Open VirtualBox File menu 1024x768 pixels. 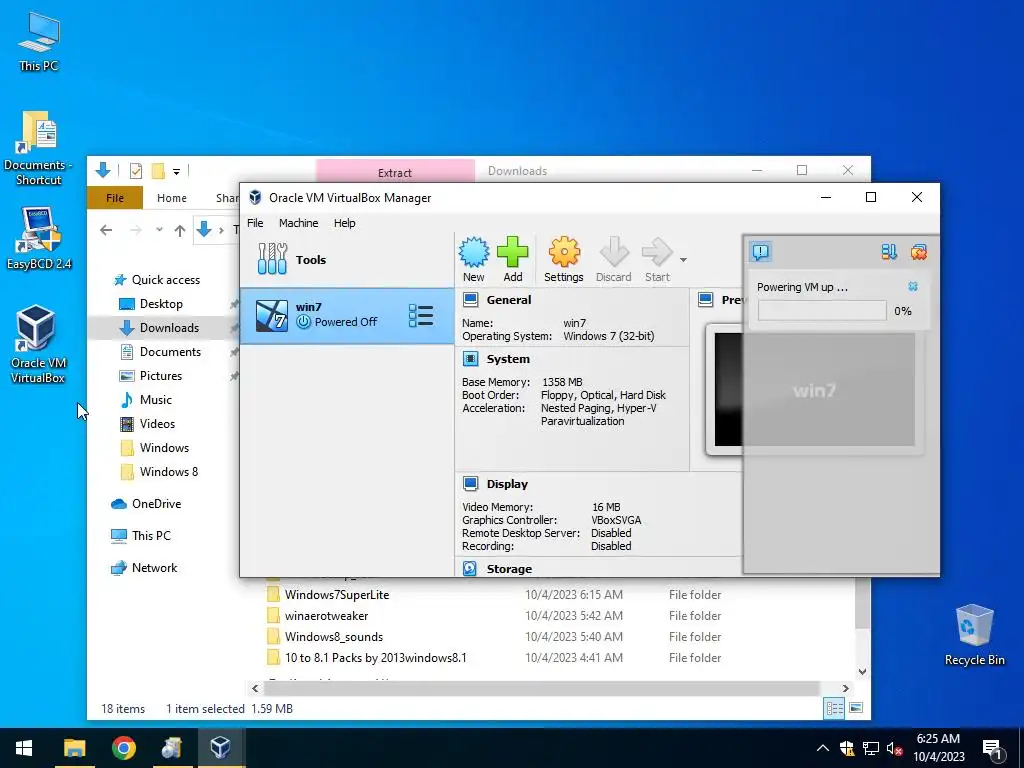point(255,223)
